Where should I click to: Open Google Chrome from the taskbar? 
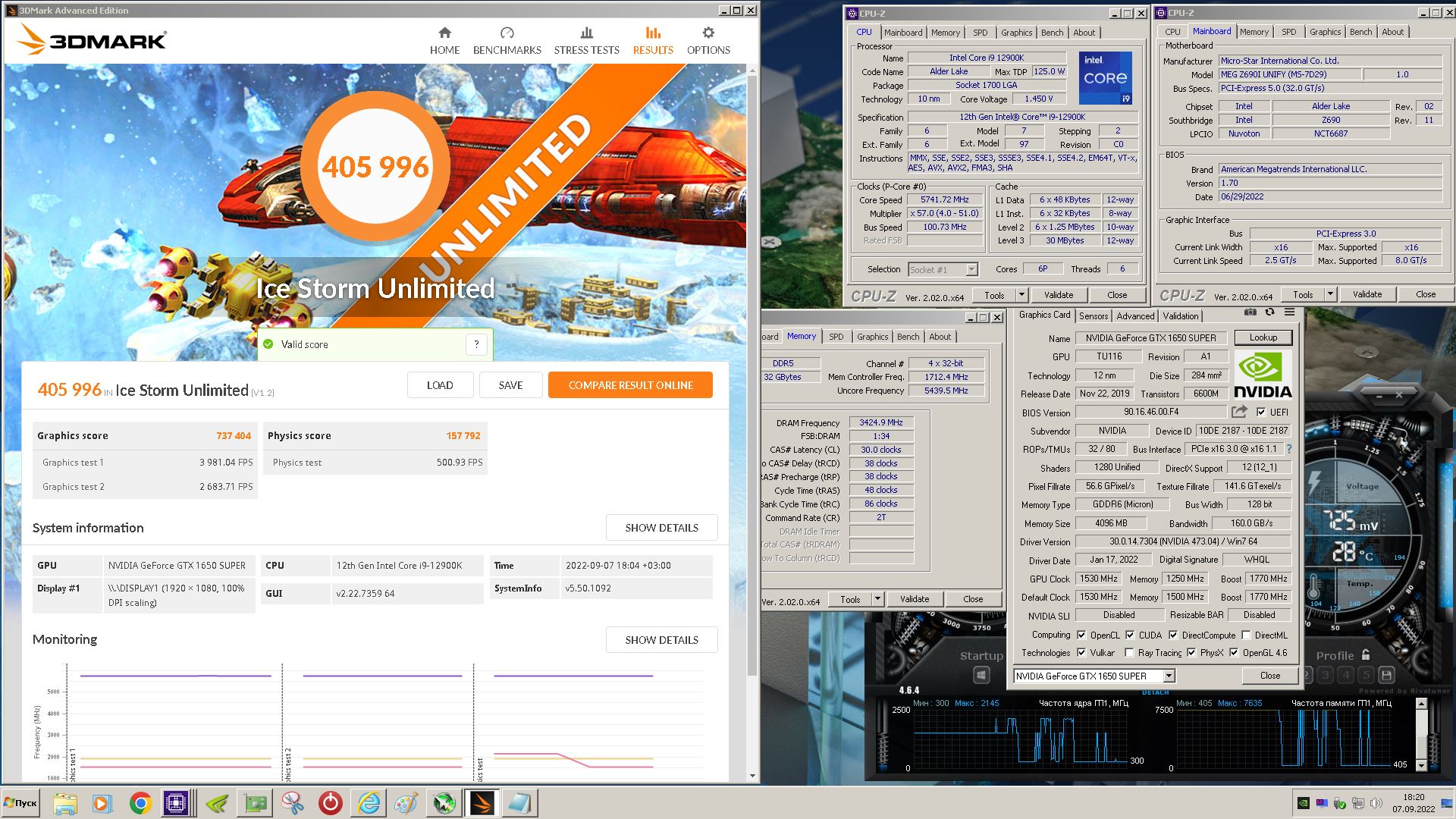[x=140, y=803]
